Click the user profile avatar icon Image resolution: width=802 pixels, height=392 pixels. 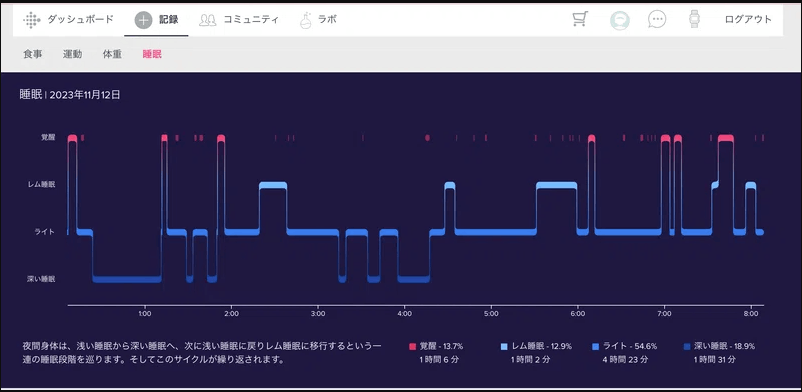point(619,20)
